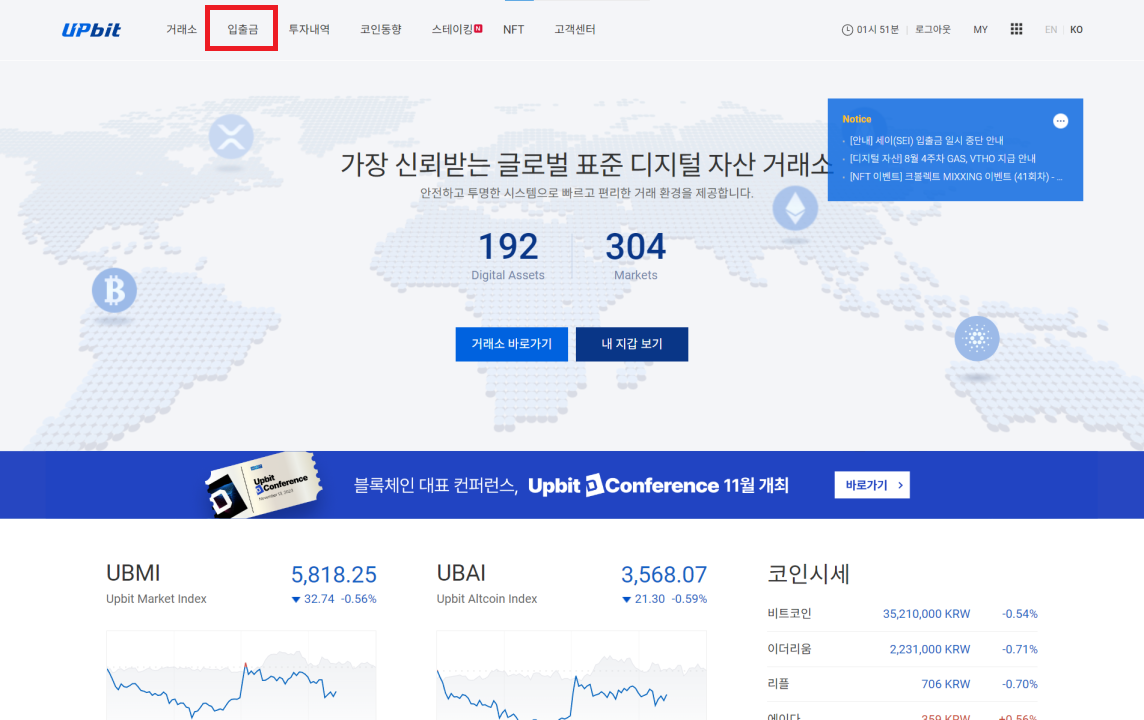The width and height of the screenshot is (1144, 720).
Task: Click the 거래소 바로가기 button
Action: coord(511,344)
